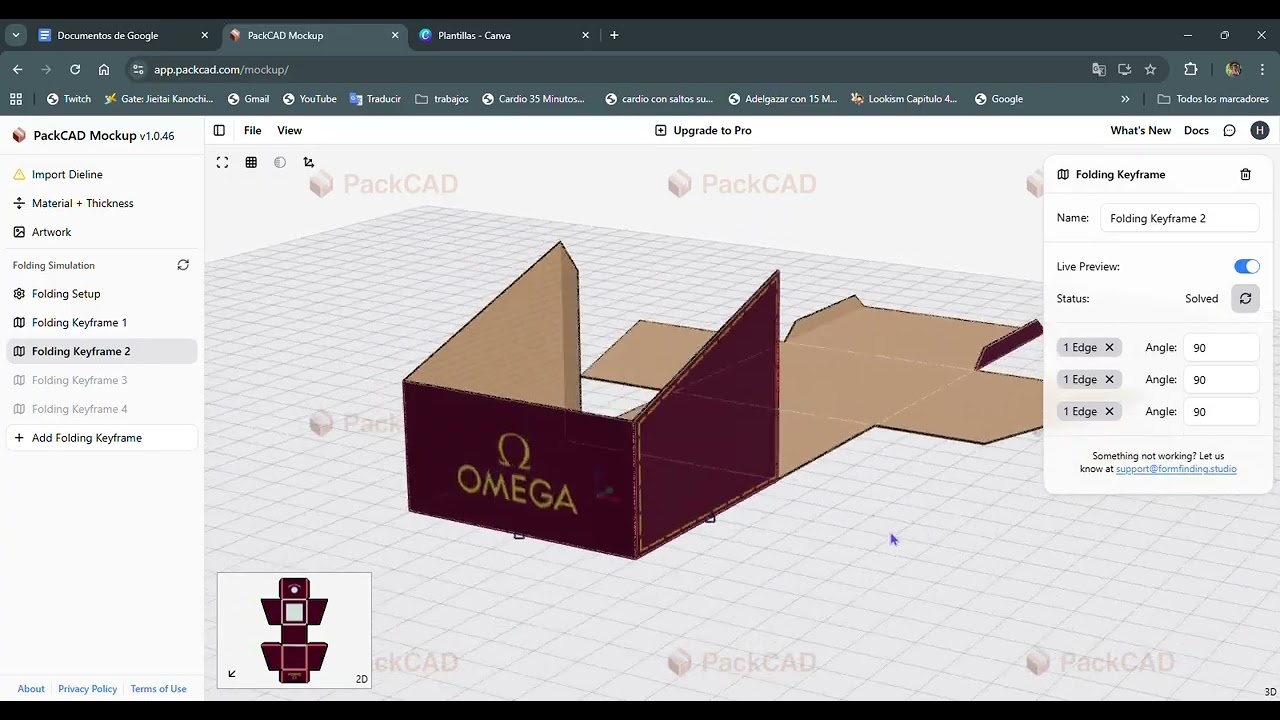Click the axes orientation icon
Screen dimensions: 1280x720
tap(308, 162)
